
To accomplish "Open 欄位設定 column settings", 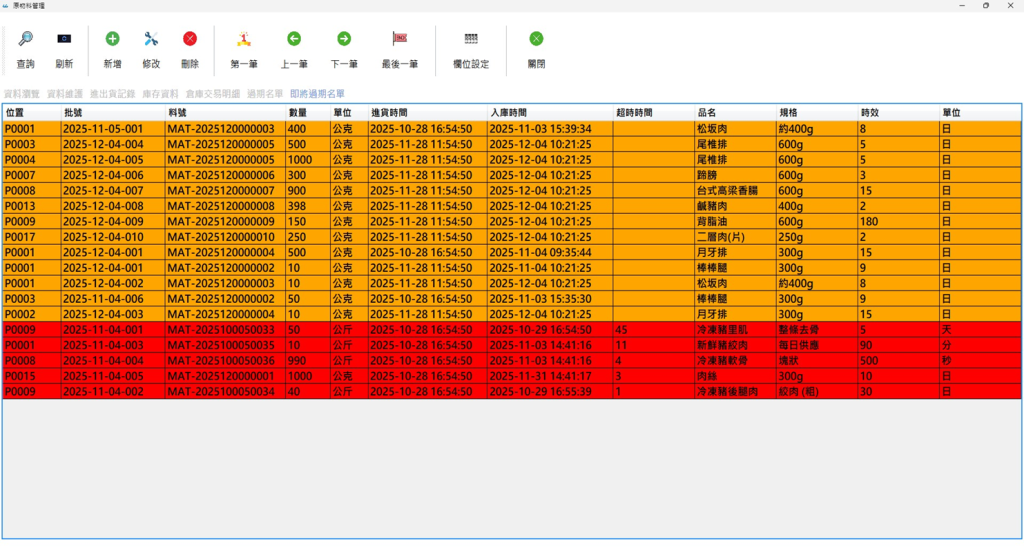I will coord(471,40).
